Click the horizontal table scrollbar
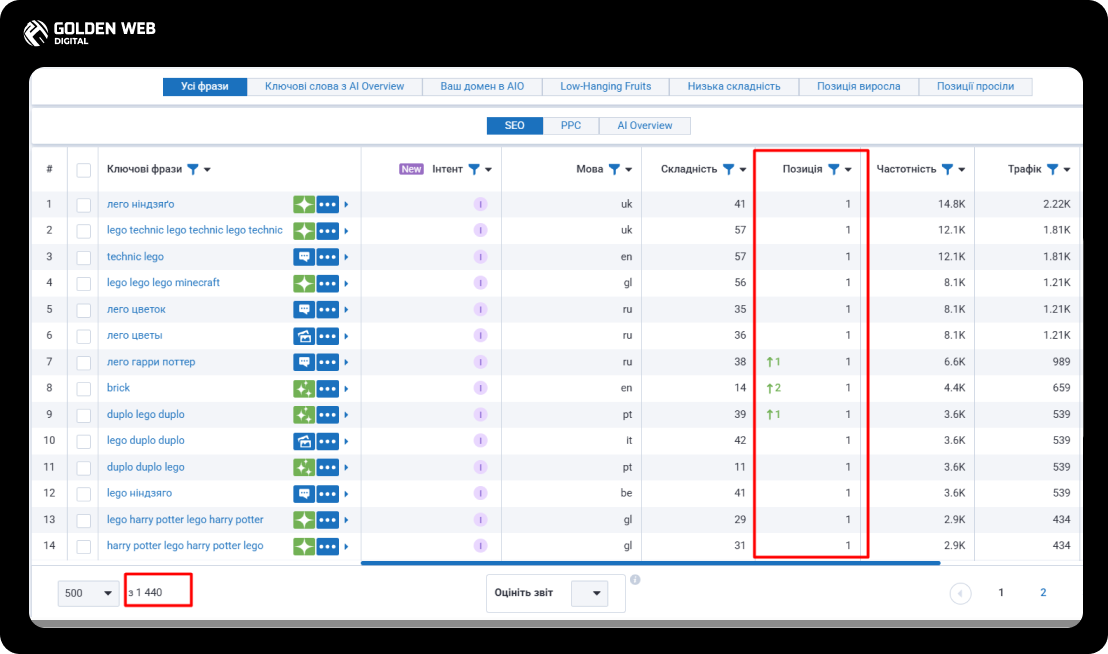This screenshot has width=1108, height=654. coord(650,563)
